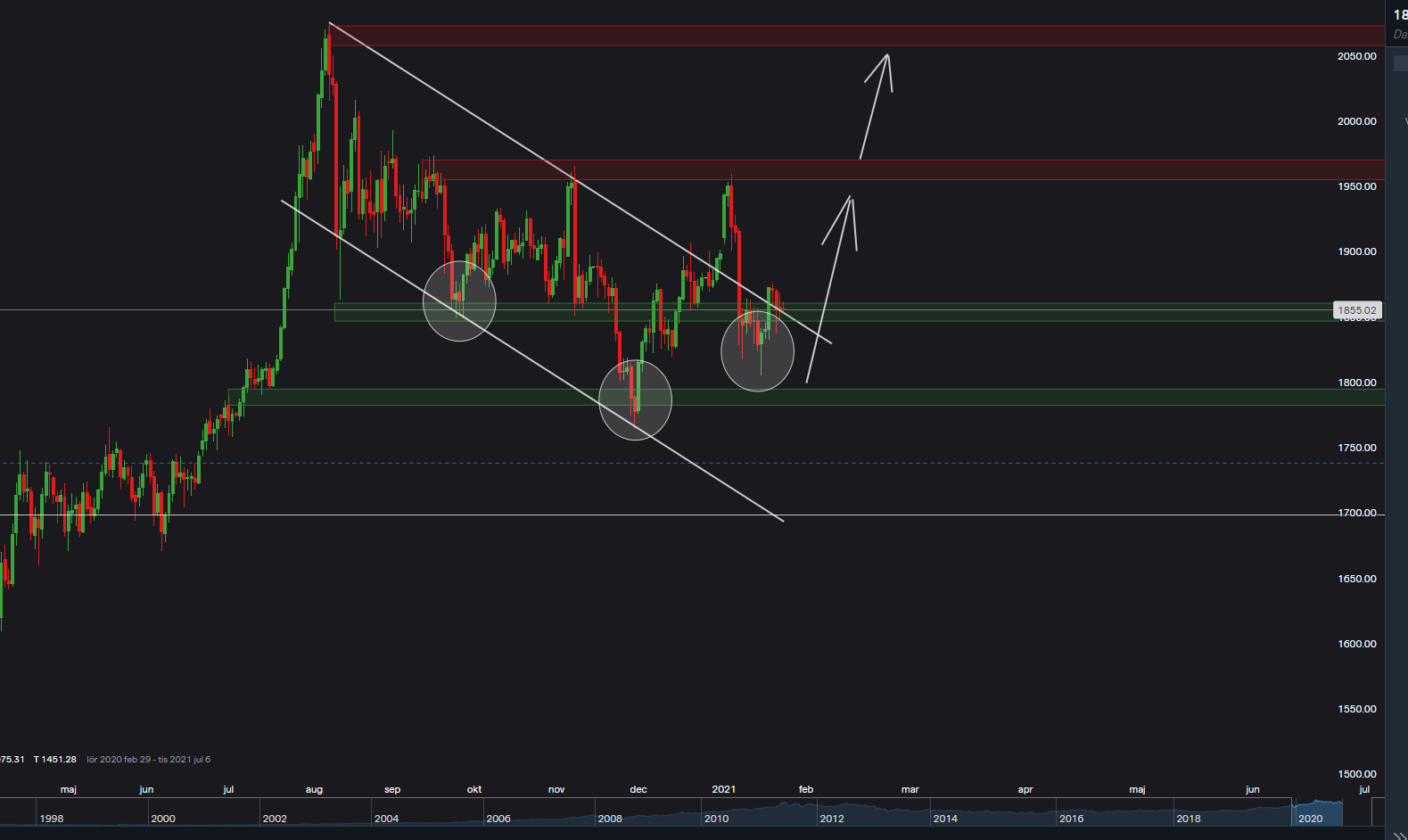Click the 1950.00 price axis label
Screen dimensions: 1408x840
[x=1356, y=186]
